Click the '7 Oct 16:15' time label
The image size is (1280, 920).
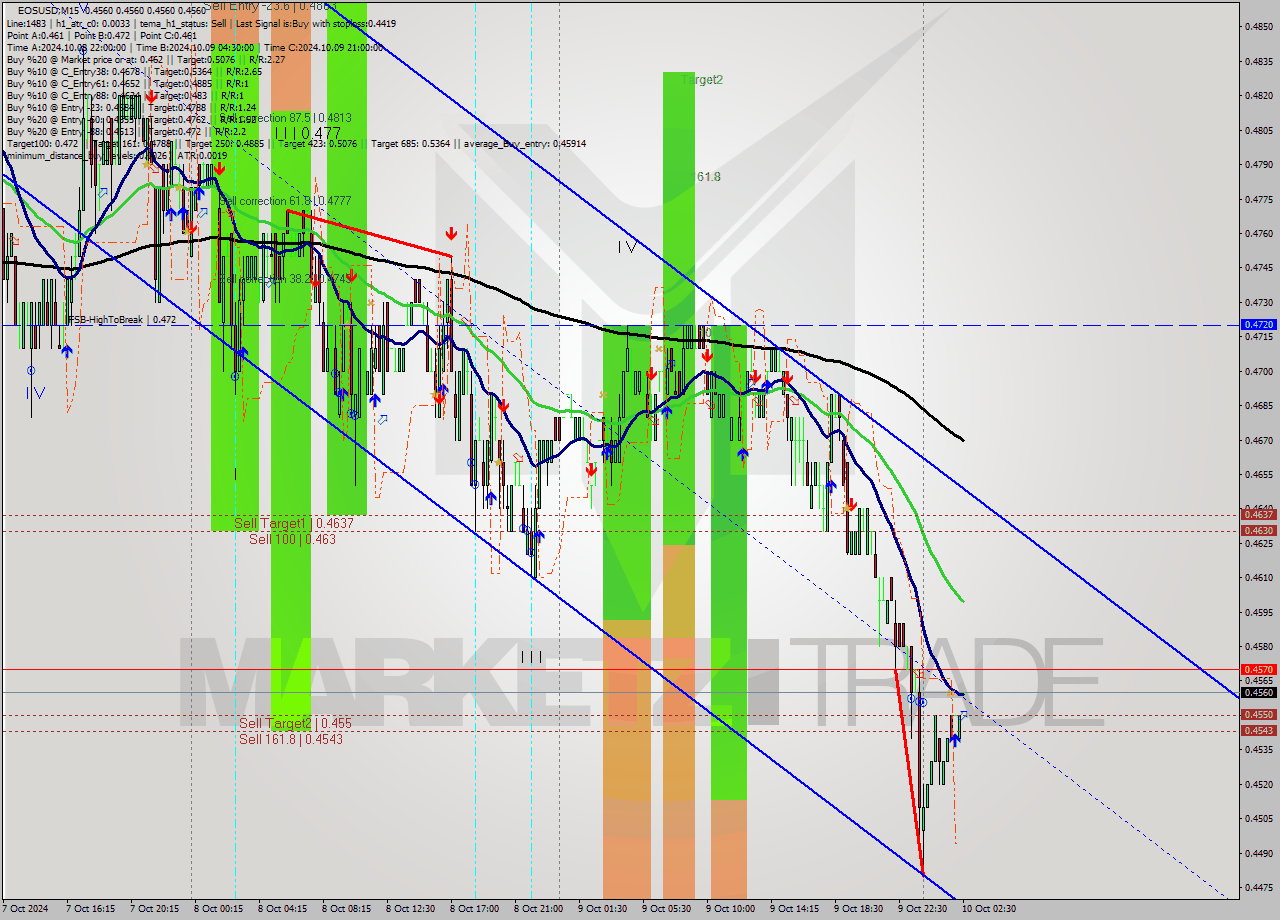coord(90,909)
